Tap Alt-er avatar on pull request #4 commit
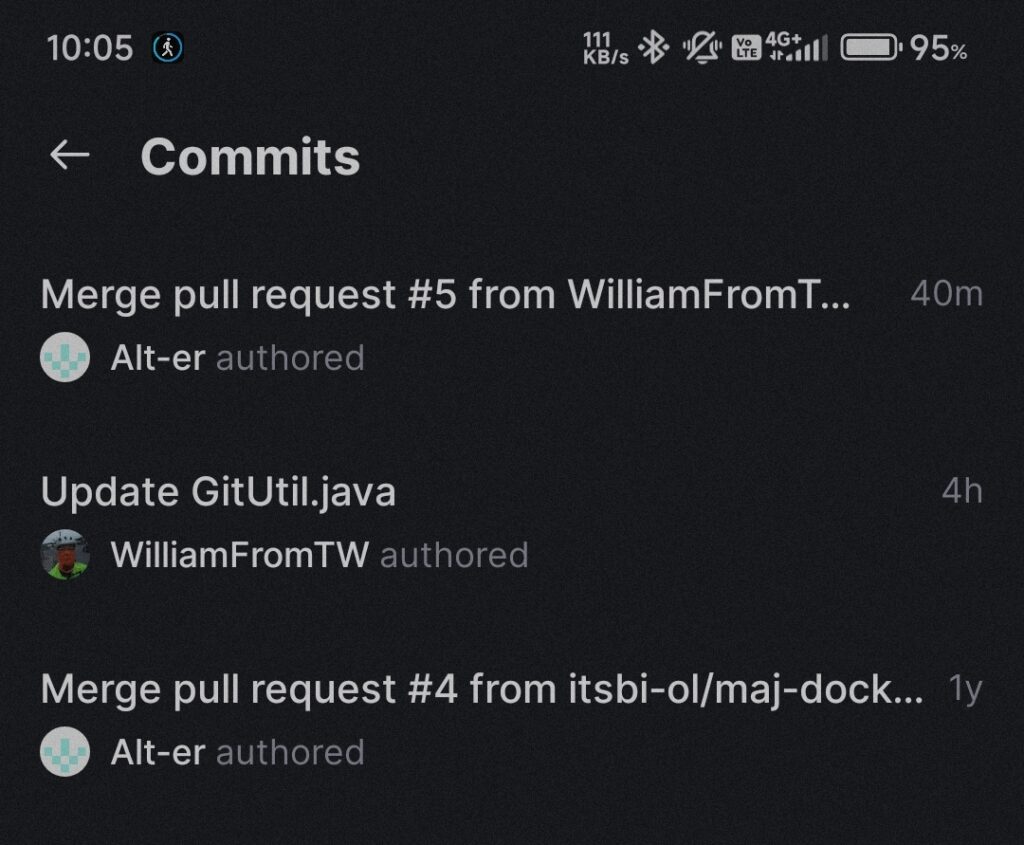This screenshot has height=845, width=1024. [65, 752]
